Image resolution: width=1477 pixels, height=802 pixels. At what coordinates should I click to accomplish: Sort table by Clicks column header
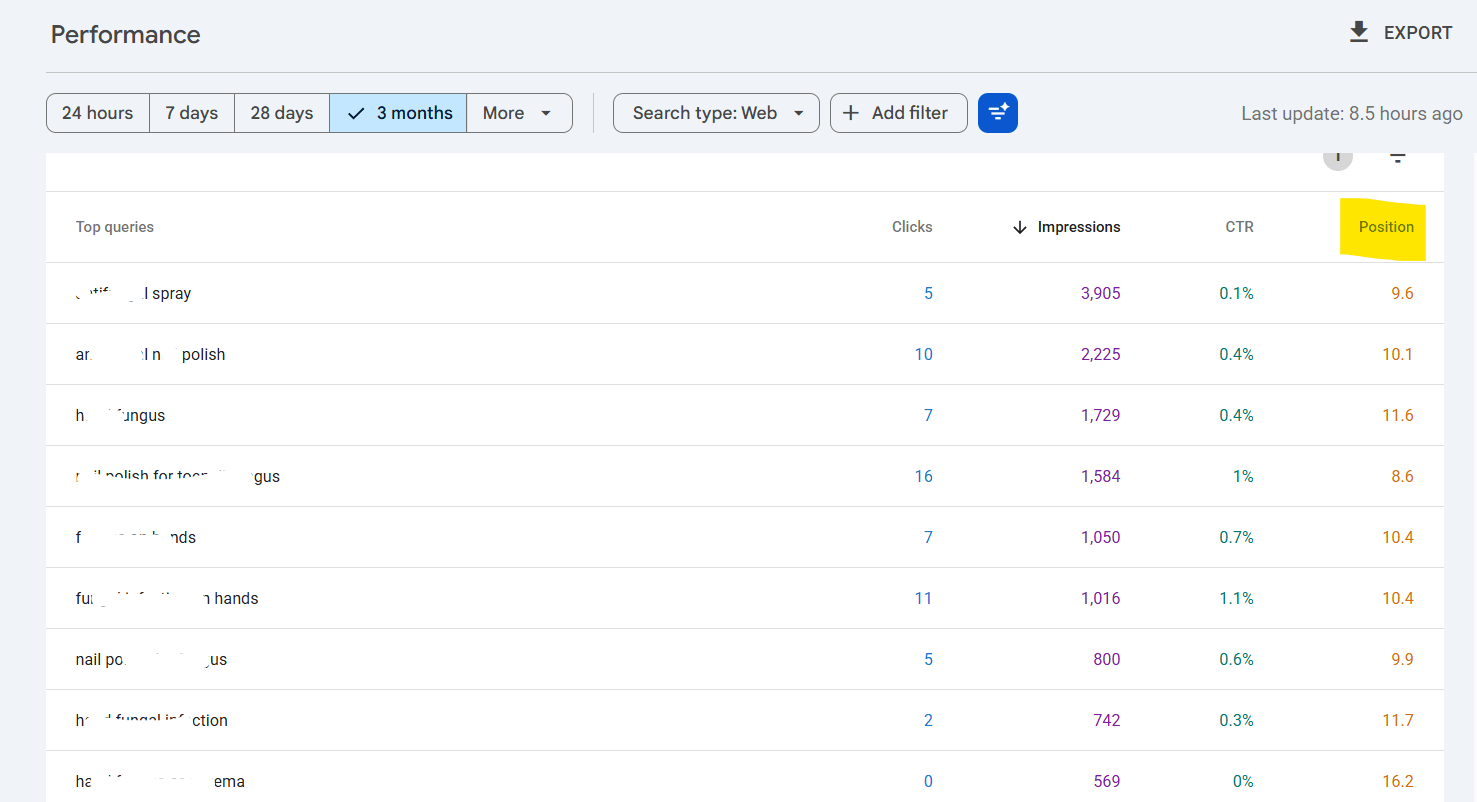[x=912, y=227]
